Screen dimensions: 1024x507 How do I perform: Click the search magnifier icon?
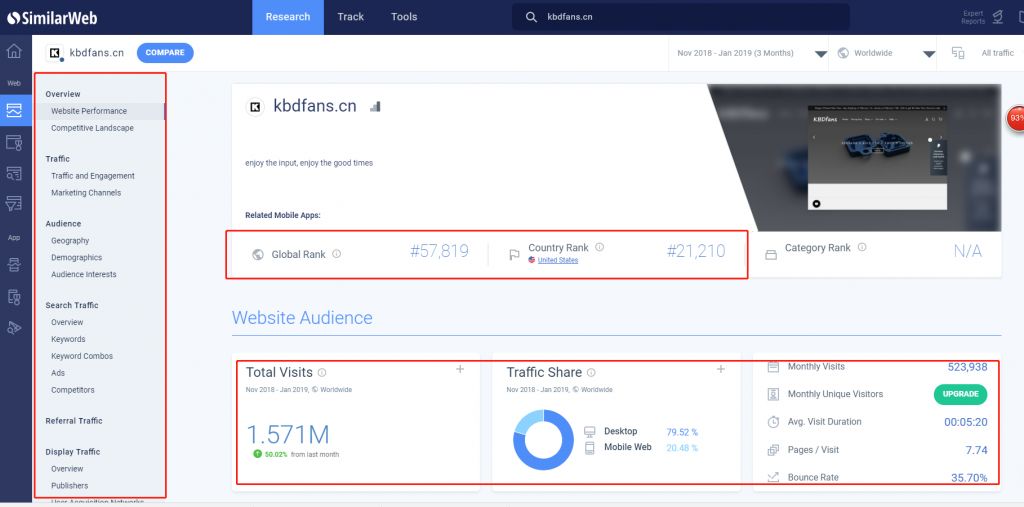tap(531, 17)
